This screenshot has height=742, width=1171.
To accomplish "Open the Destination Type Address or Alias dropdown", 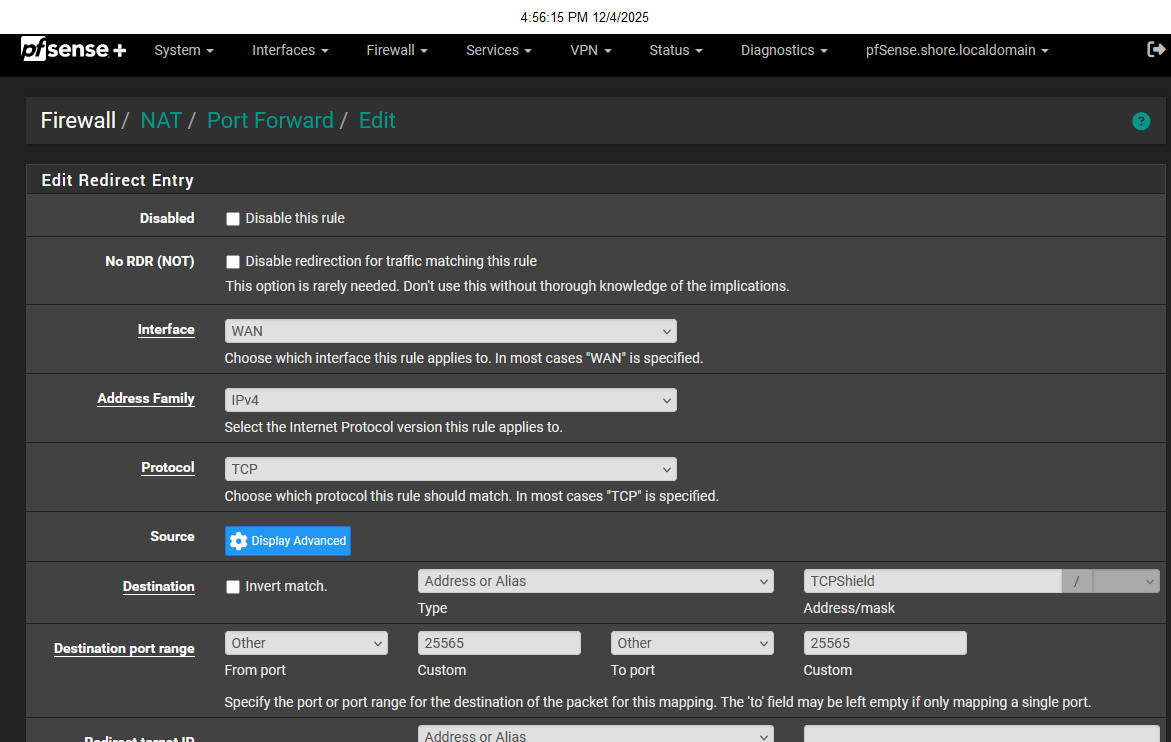I will point(595,581).
